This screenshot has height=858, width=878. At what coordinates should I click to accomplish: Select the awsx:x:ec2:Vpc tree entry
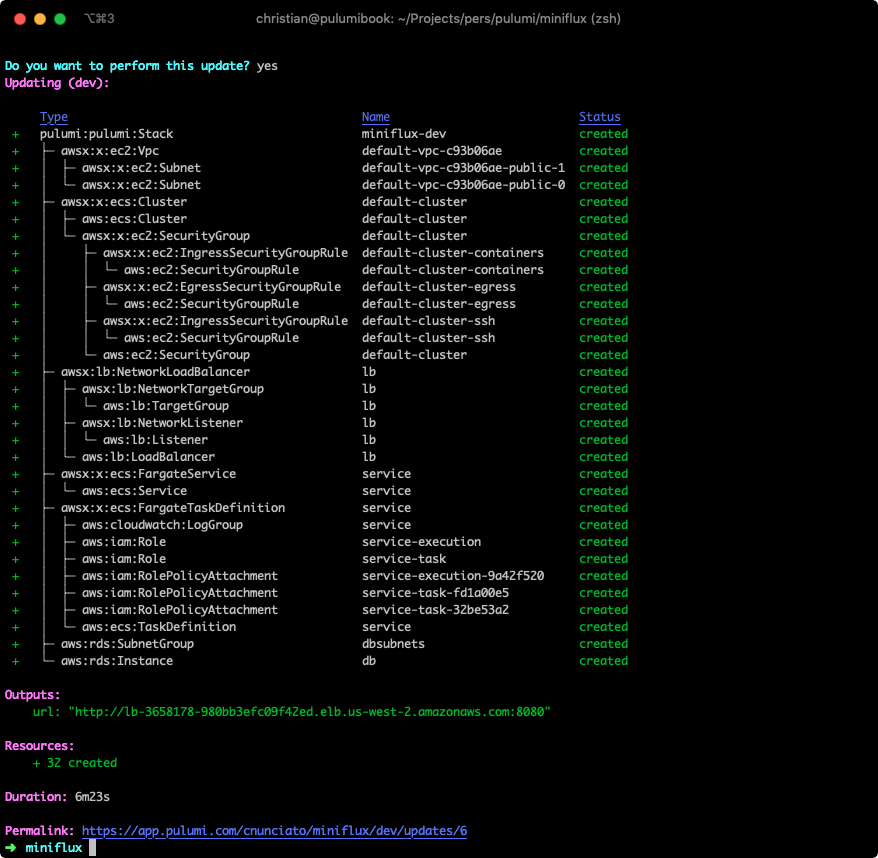[110, 151]
